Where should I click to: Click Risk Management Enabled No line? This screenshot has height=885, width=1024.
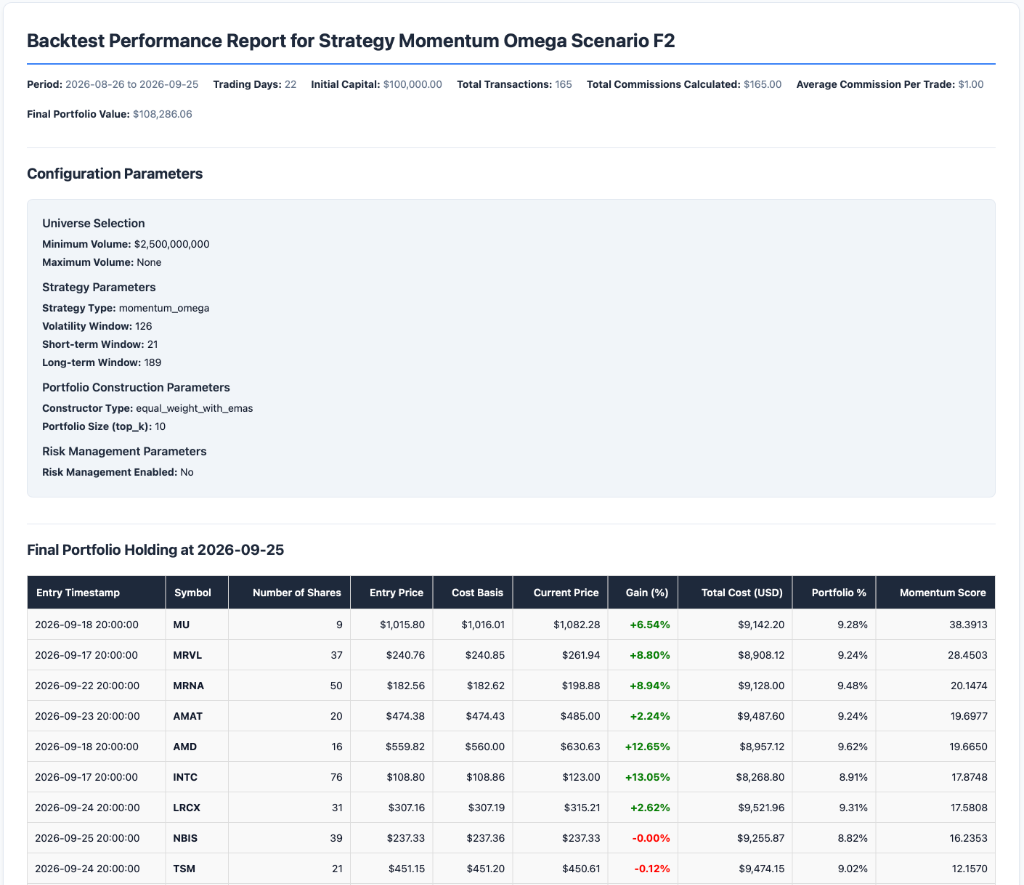tap(118, 472)
